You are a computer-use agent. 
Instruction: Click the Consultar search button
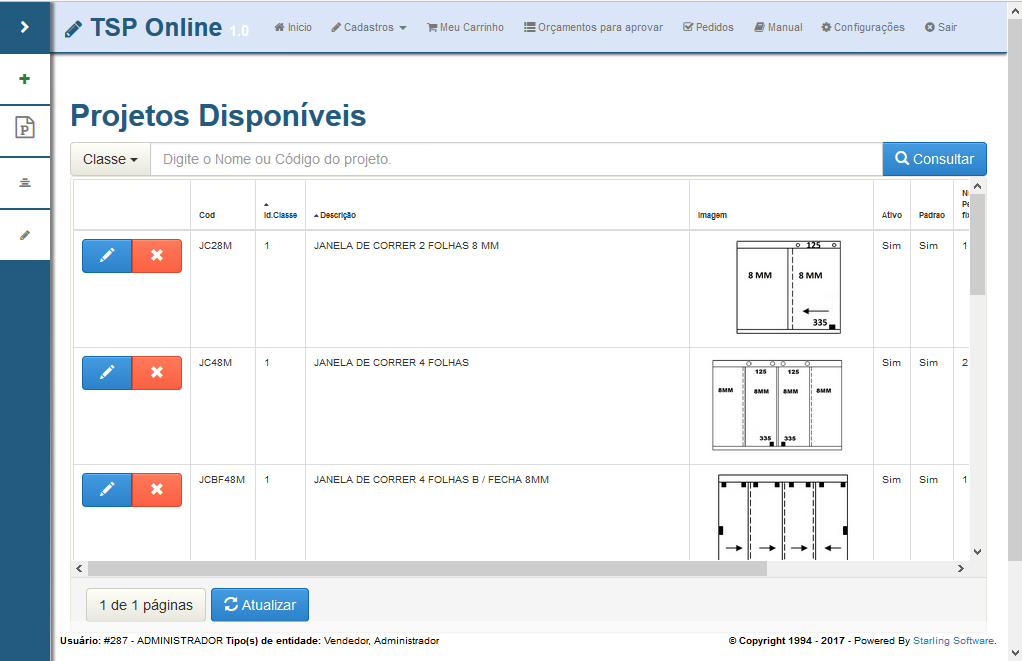pyautogui.click(x=935, y=159)
